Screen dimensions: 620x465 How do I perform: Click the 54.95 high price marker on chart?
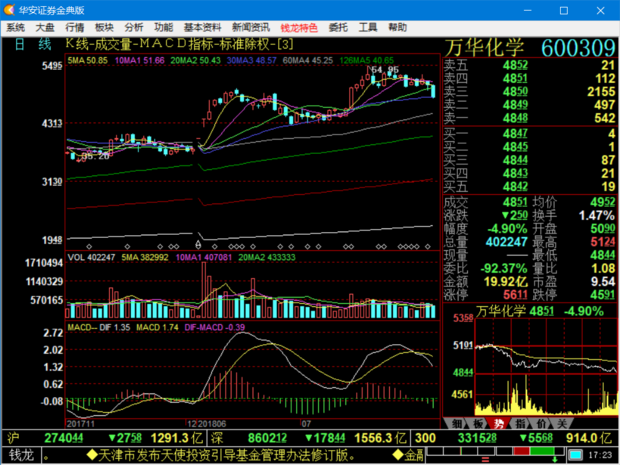pyautogui.click(x=385, y=70)
